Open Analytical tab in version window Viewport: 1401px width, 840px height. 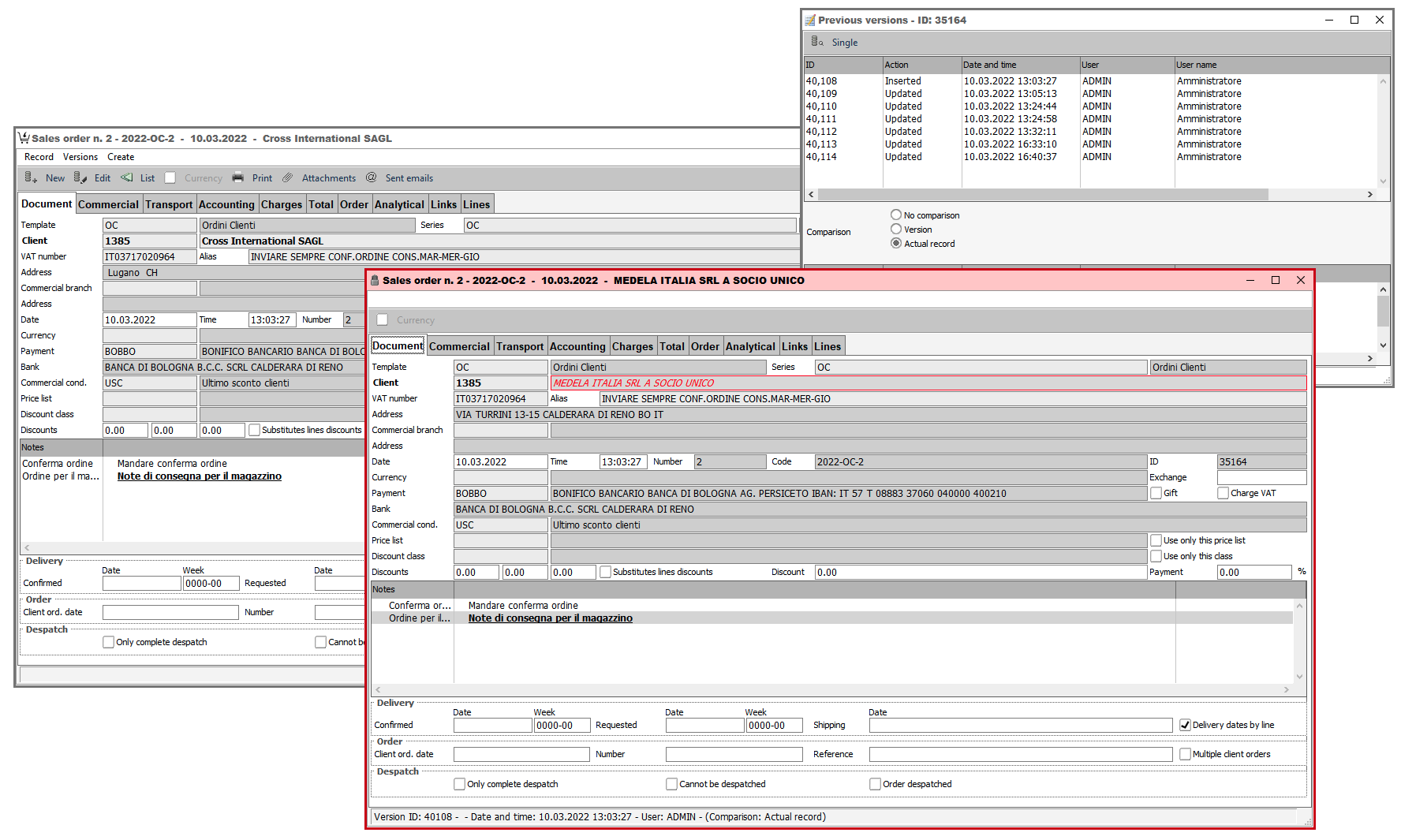750,346
